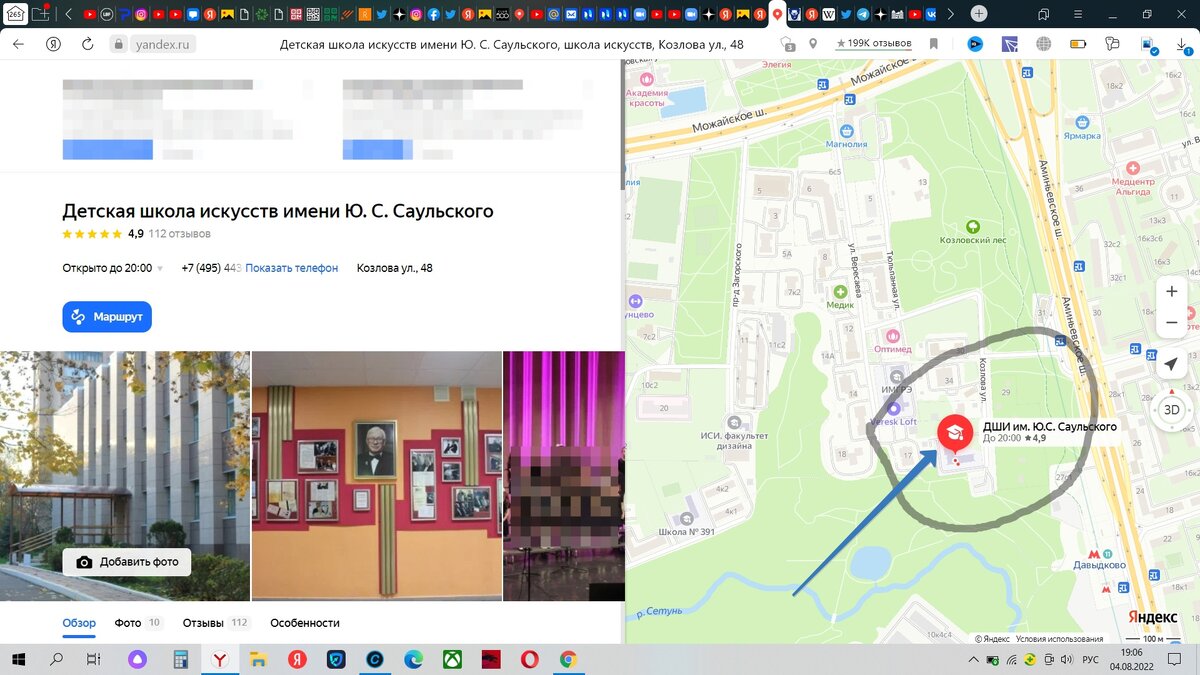
Task: Click the Школа № 391 marker
Action: point(686,518)
